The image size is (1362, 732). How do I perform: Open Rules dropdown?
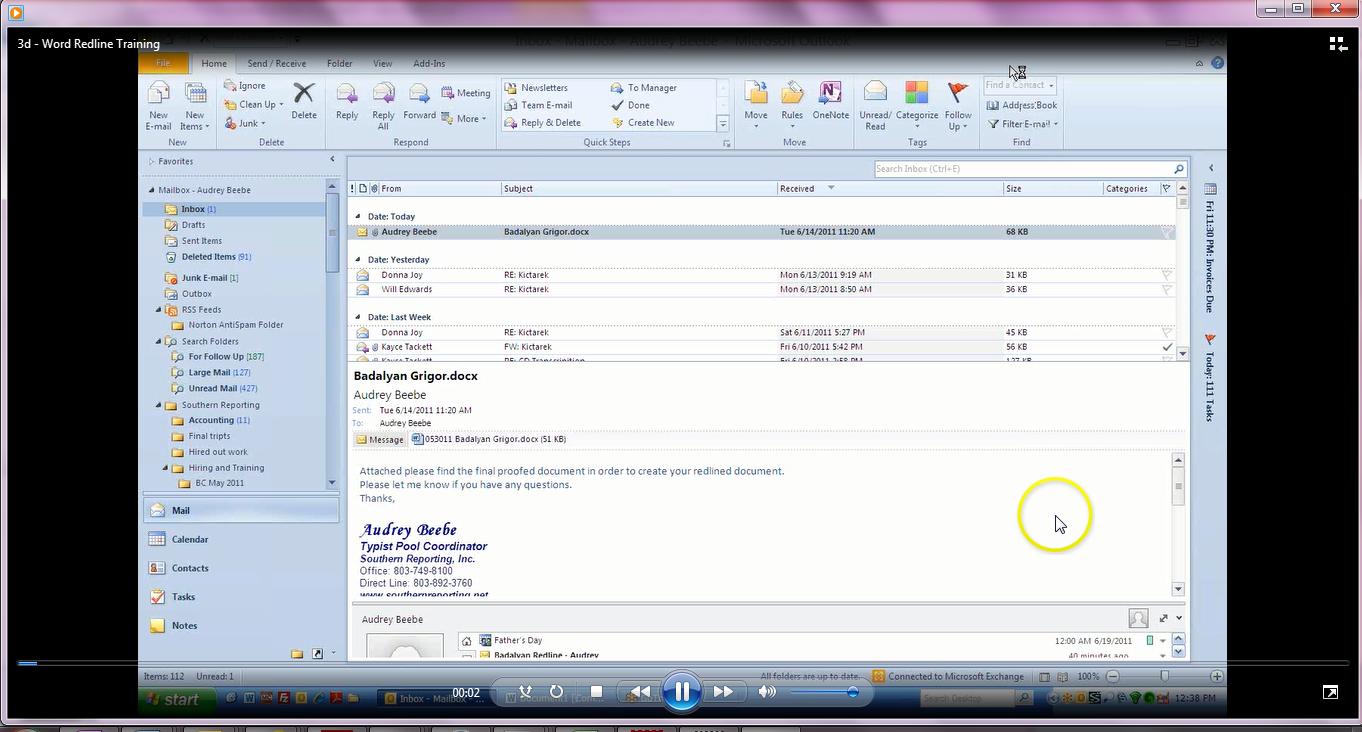click(792, 105)
